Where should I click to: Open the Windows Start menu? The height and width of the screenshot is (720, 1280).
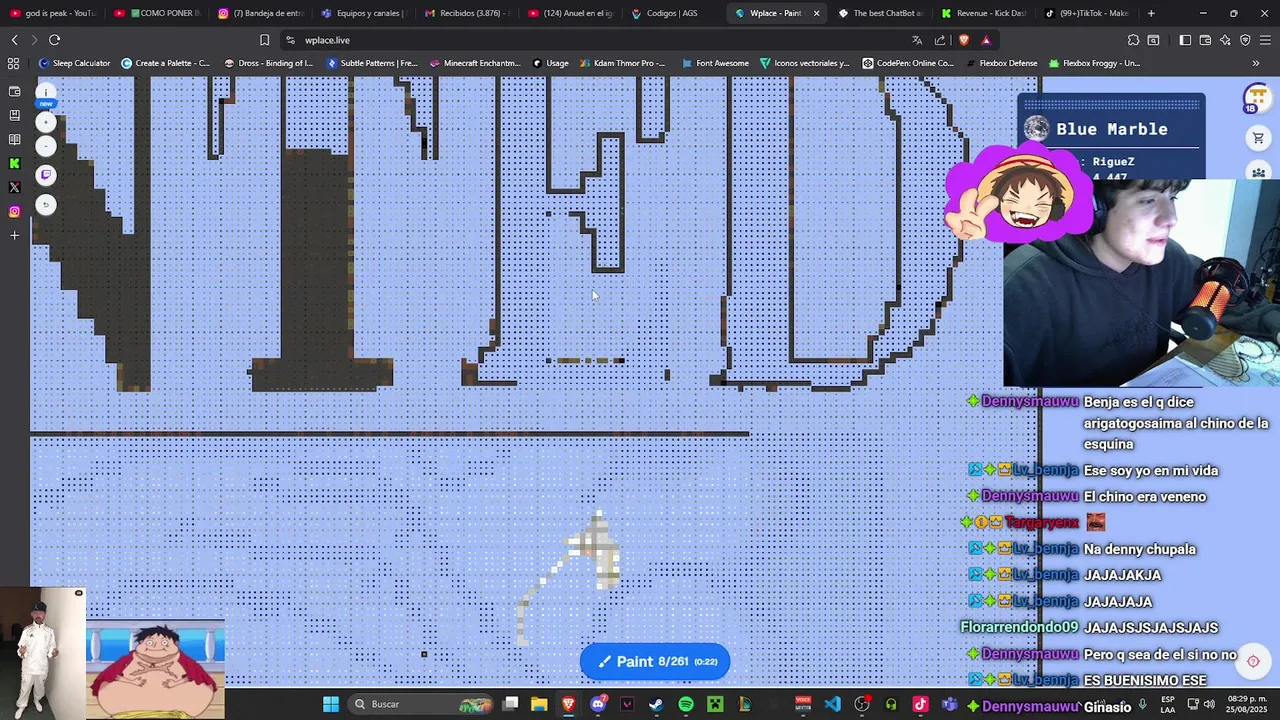pos(330,704)
